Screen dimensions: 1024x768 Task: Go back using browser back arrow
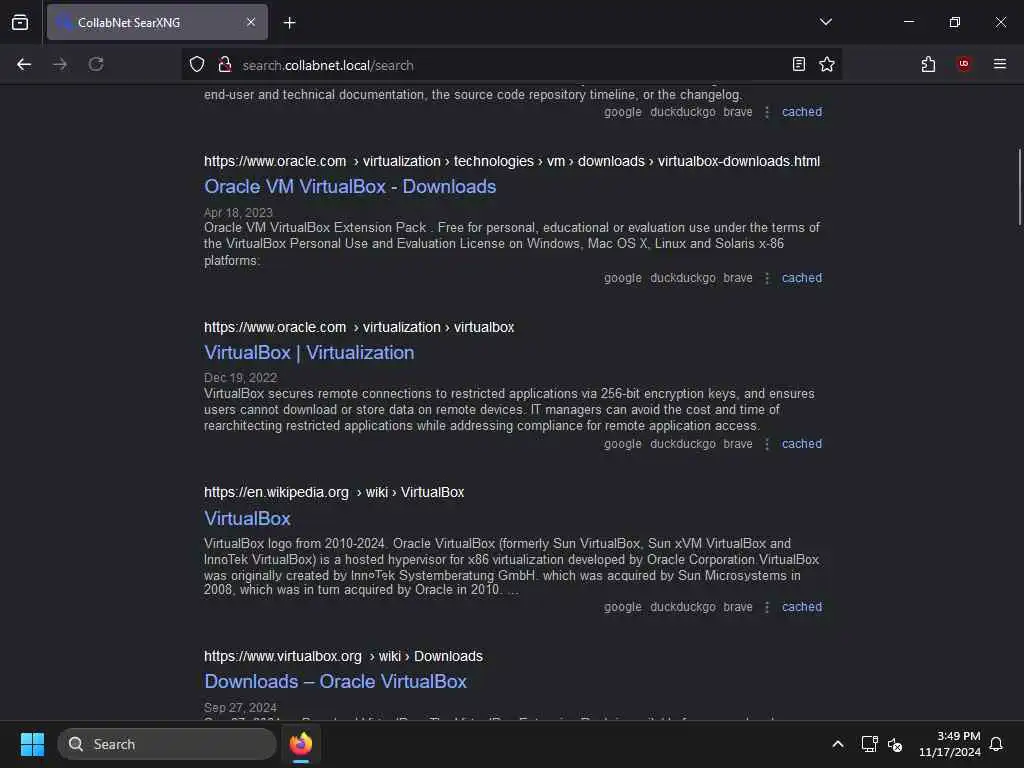24,64
